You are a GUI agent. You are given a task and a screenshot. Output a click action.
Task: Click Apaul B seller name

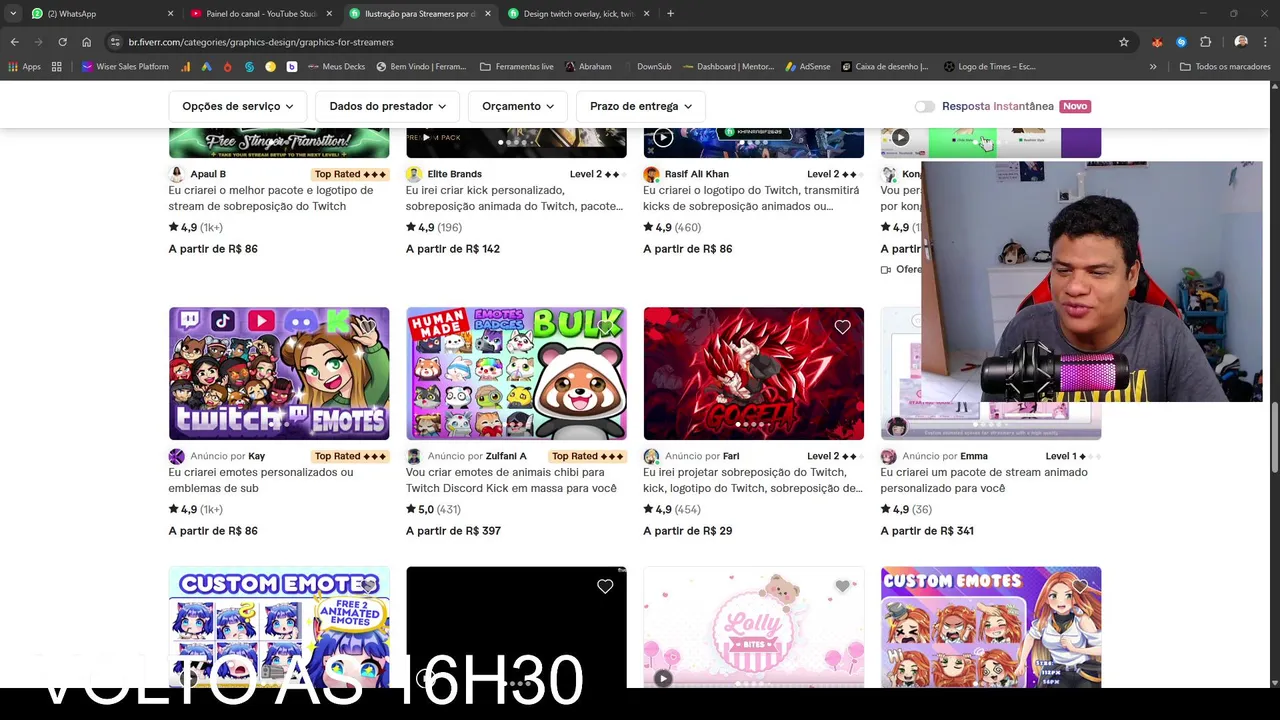[208, 174]
